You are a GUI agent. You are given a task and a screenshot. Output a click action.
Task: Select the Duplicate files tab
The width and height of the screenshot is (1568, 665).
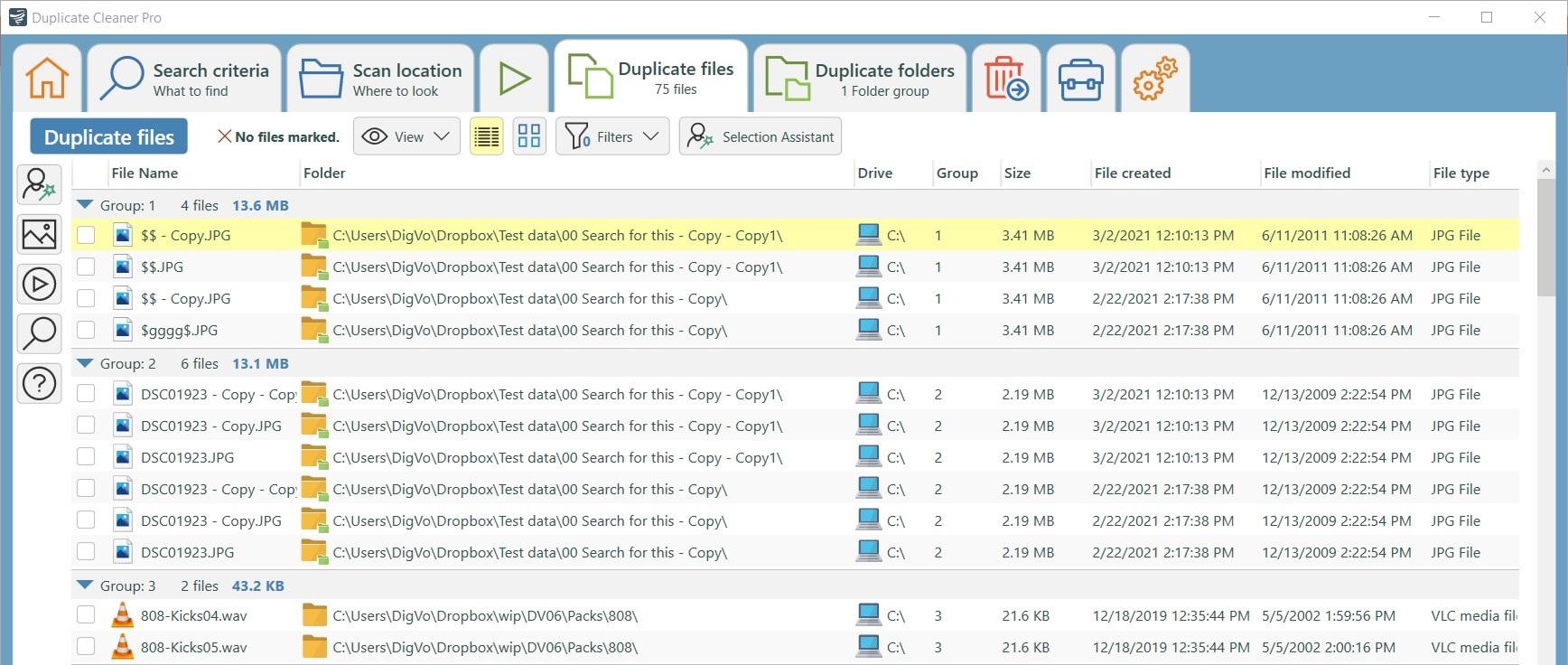[650, 76]
